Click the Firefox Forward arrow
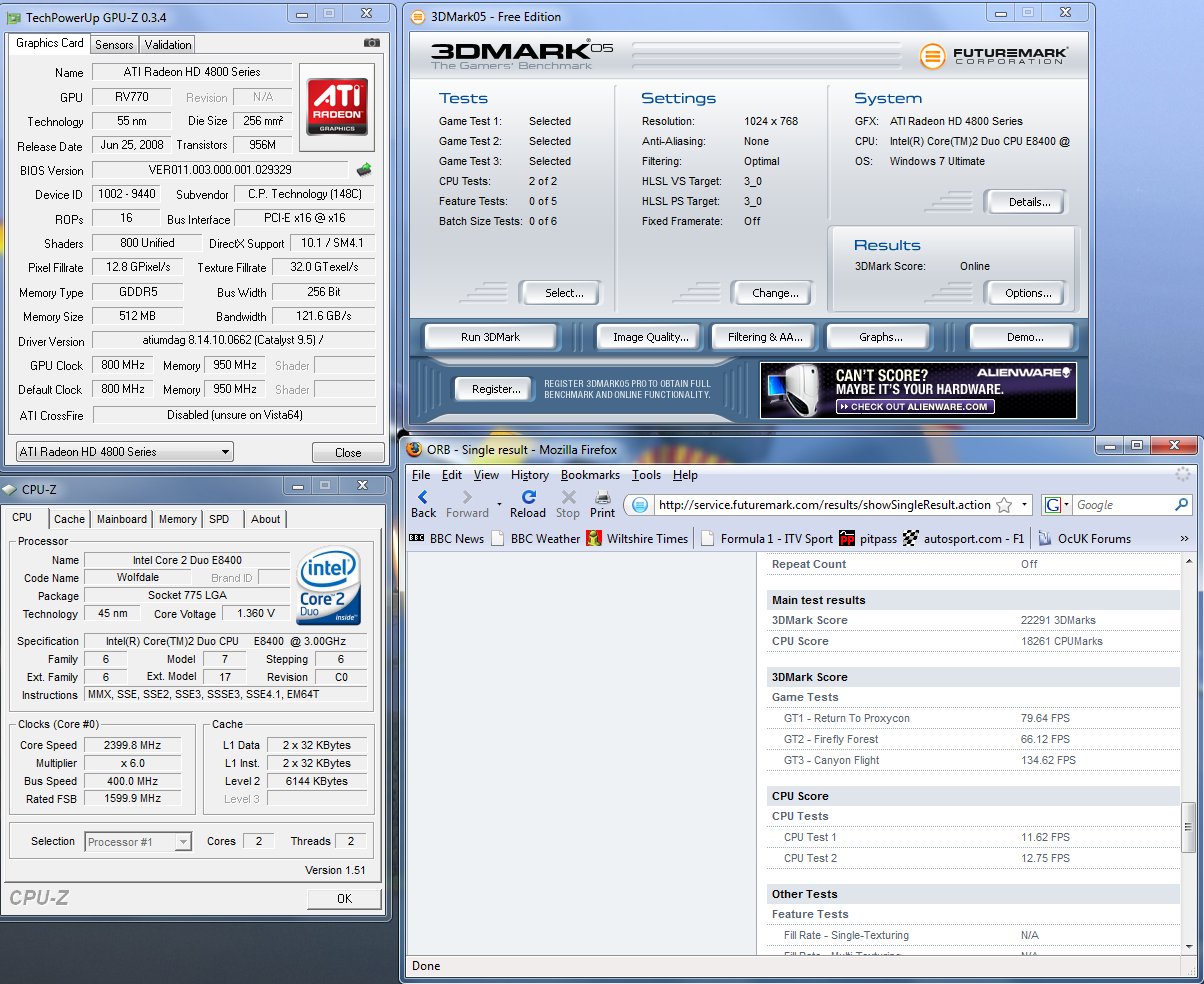 pos(467,503)
